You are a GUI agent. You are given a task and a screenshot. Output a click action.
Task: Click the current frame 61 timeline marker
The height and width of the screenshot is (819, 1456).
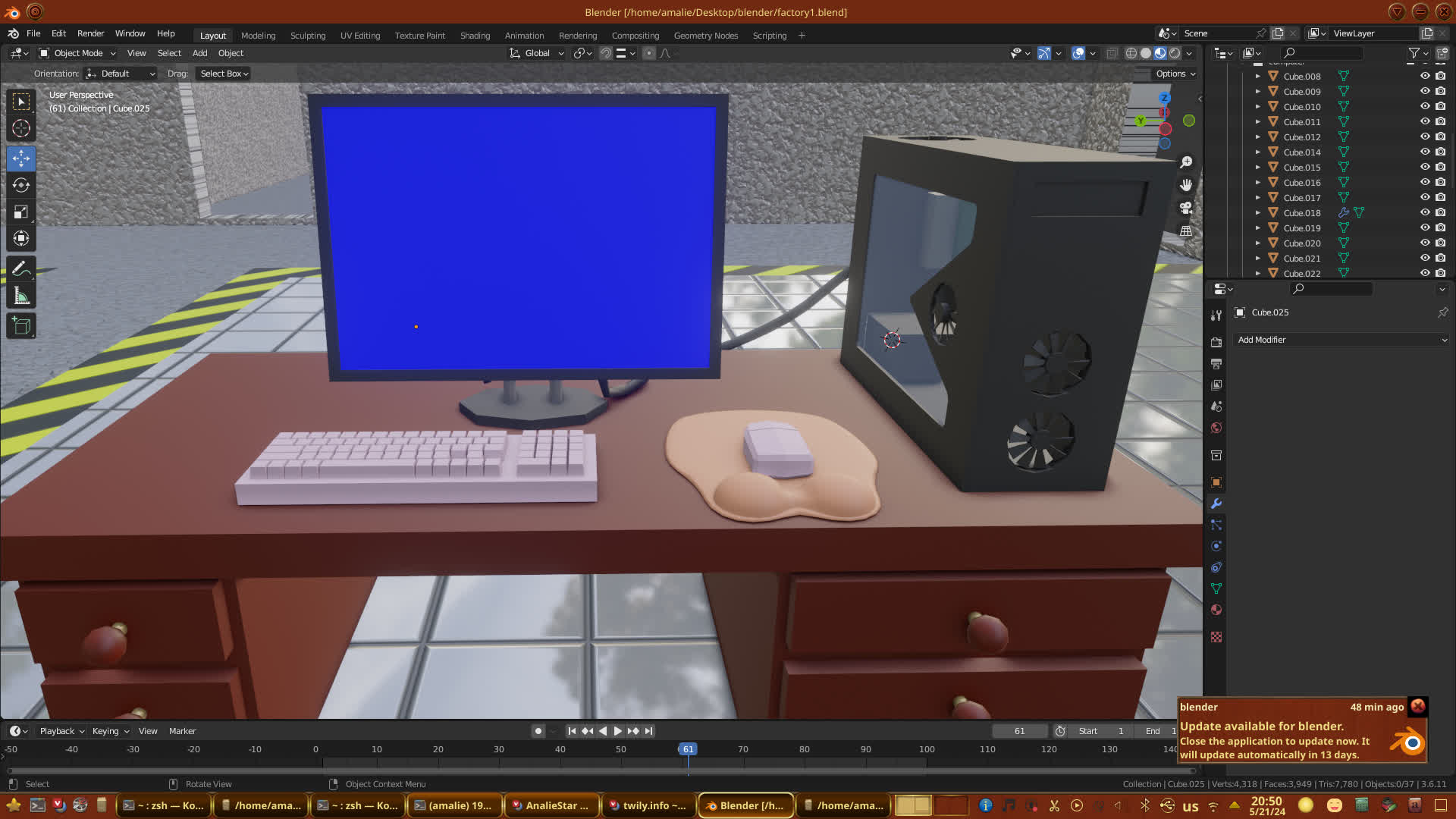coord(688,749)
